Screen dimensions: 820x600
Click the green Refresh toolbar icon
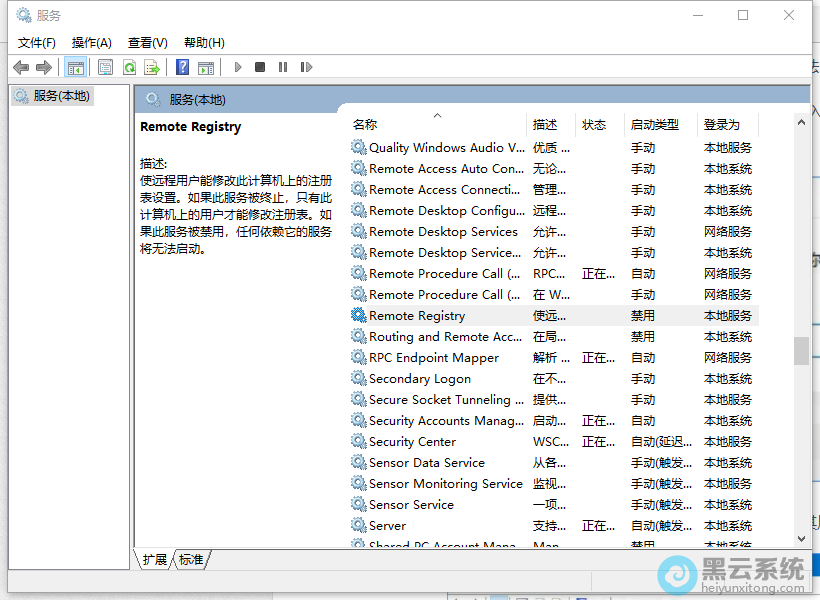pyautogui.click(x=129, y=67)
